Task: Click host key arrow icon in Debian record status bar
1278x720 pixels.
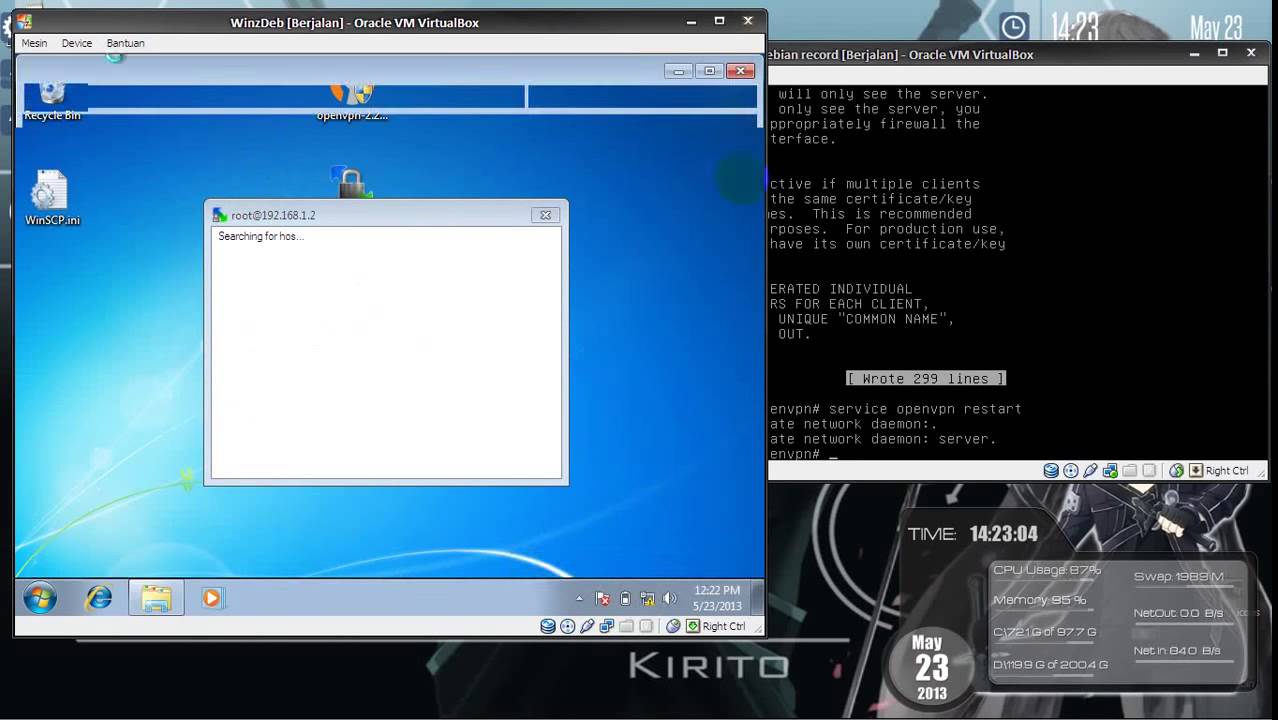Action: coord(1196,471)
